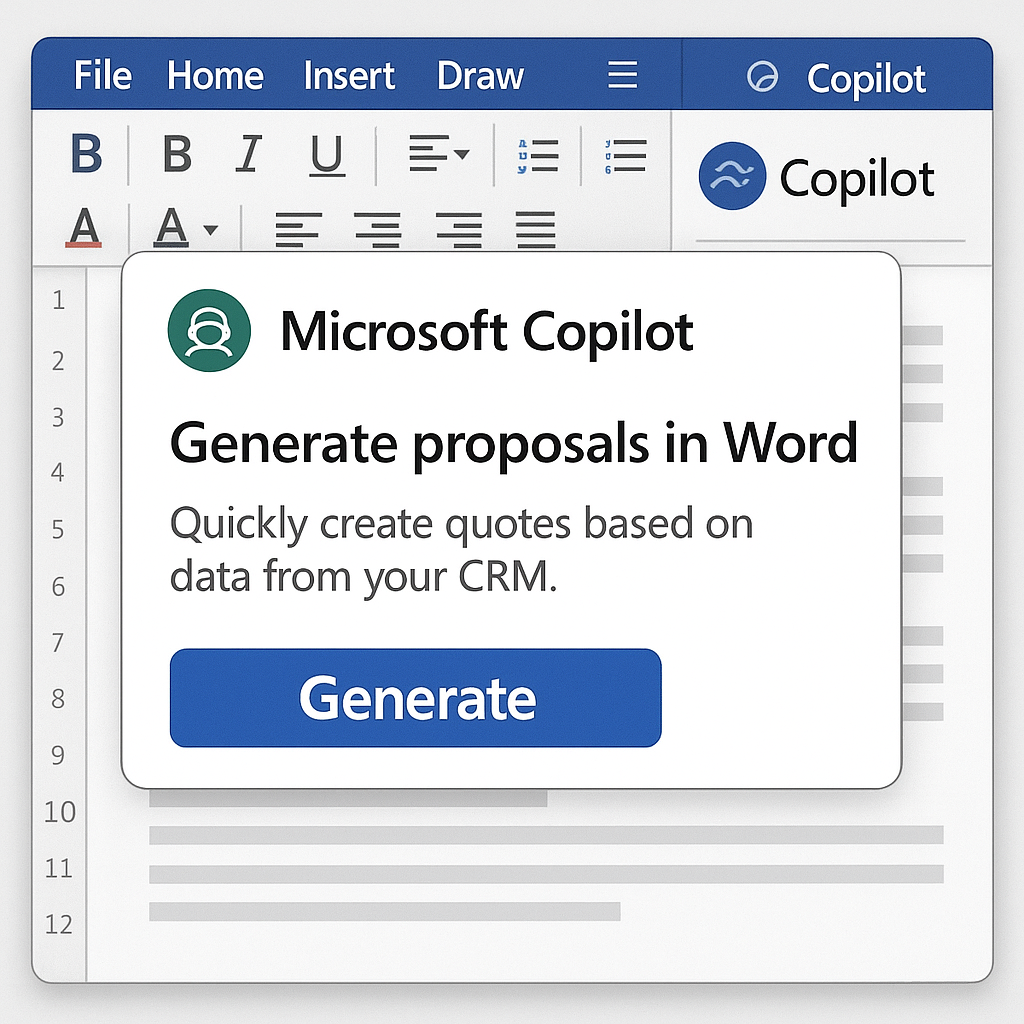Open the File menu tab
Viewport: 1024px width, 1024px height.
pos(103,75)
